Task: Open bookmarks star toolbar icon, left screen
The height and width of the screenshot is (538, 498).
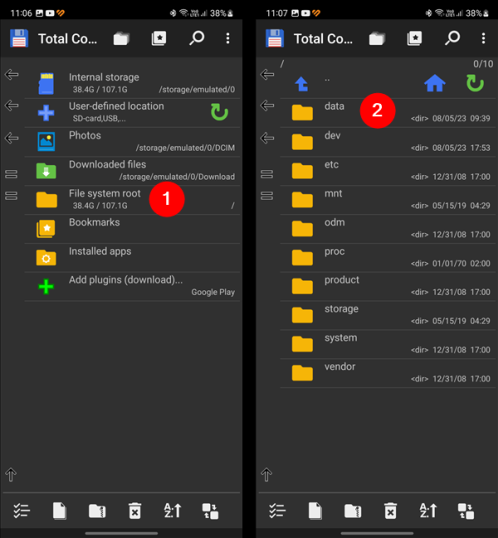Action: [x=159, y=38]
